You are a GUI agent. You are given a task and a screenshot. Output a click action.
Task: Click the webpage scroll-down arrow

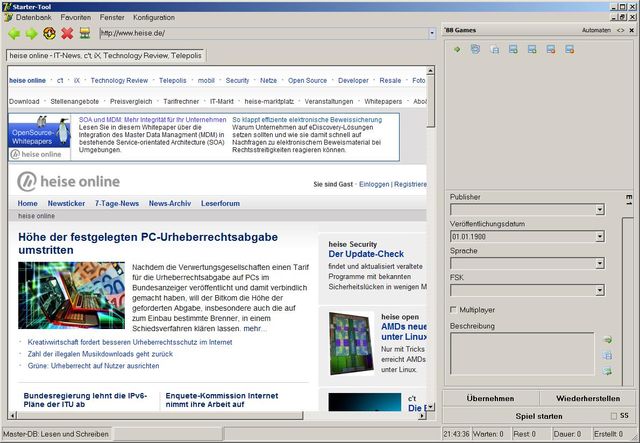(430, 407)
